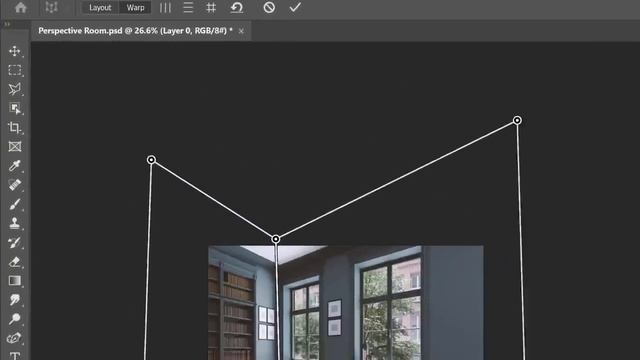This screenshot has width=640, height=360.
Task: Select the Frame tool
Action: [x=15, y=147]
